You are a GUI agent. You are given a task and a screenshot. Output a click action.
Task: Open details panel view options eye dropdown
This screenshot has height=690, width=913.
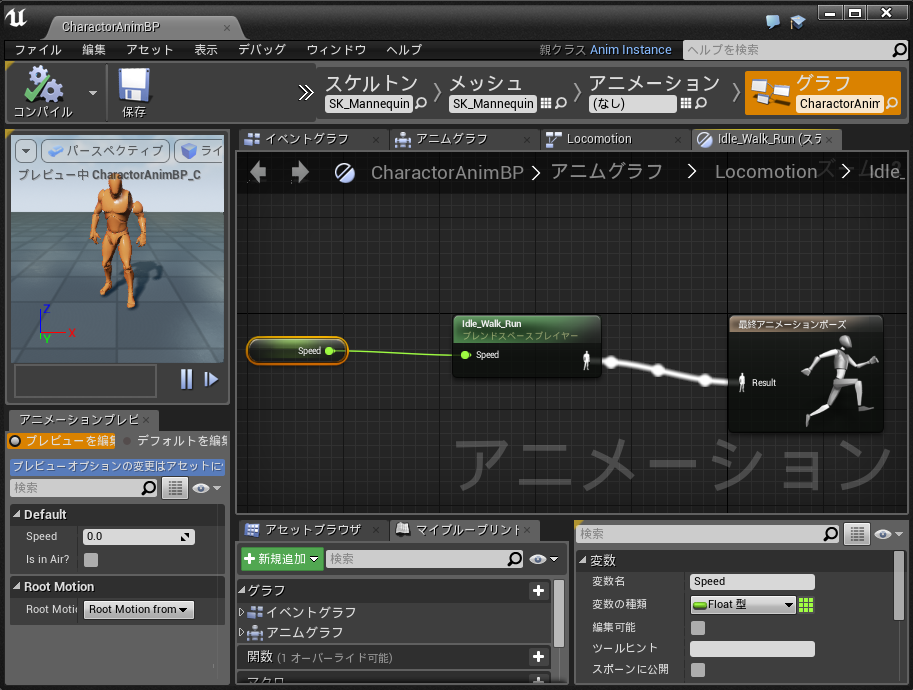[x=889, y=534]
